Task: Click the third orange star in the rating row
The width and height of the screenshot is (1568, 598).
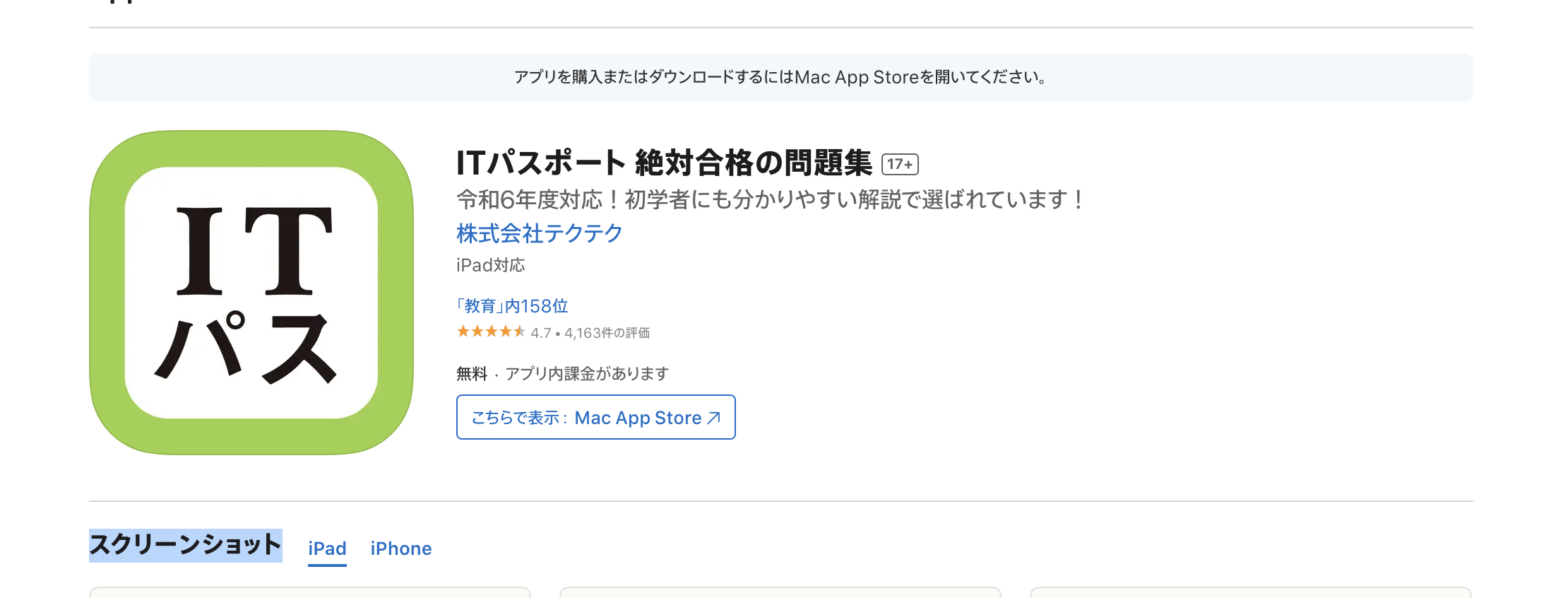Action: (491, 332)
